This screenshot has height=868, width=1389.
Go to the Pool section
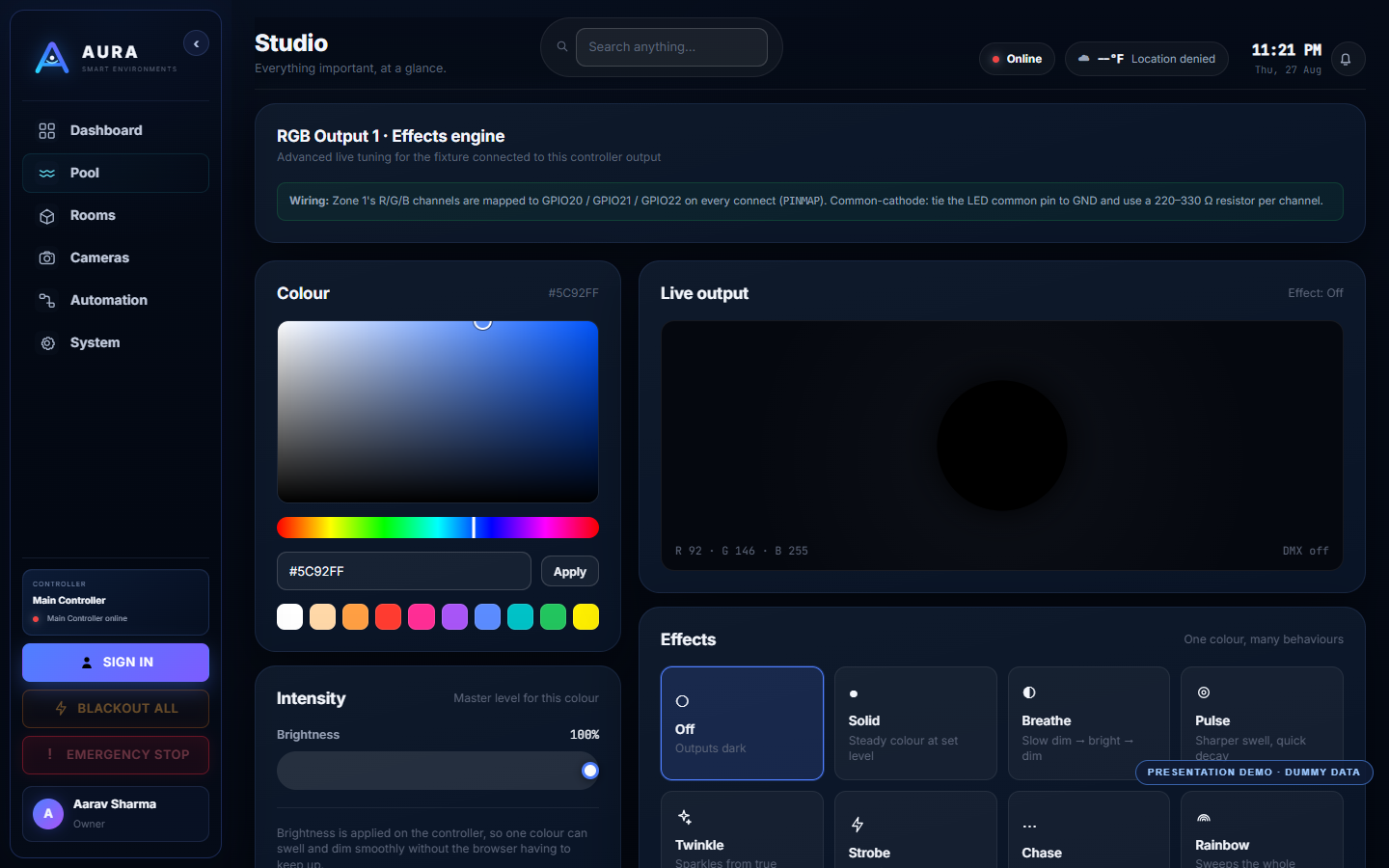tap(116, 173)
